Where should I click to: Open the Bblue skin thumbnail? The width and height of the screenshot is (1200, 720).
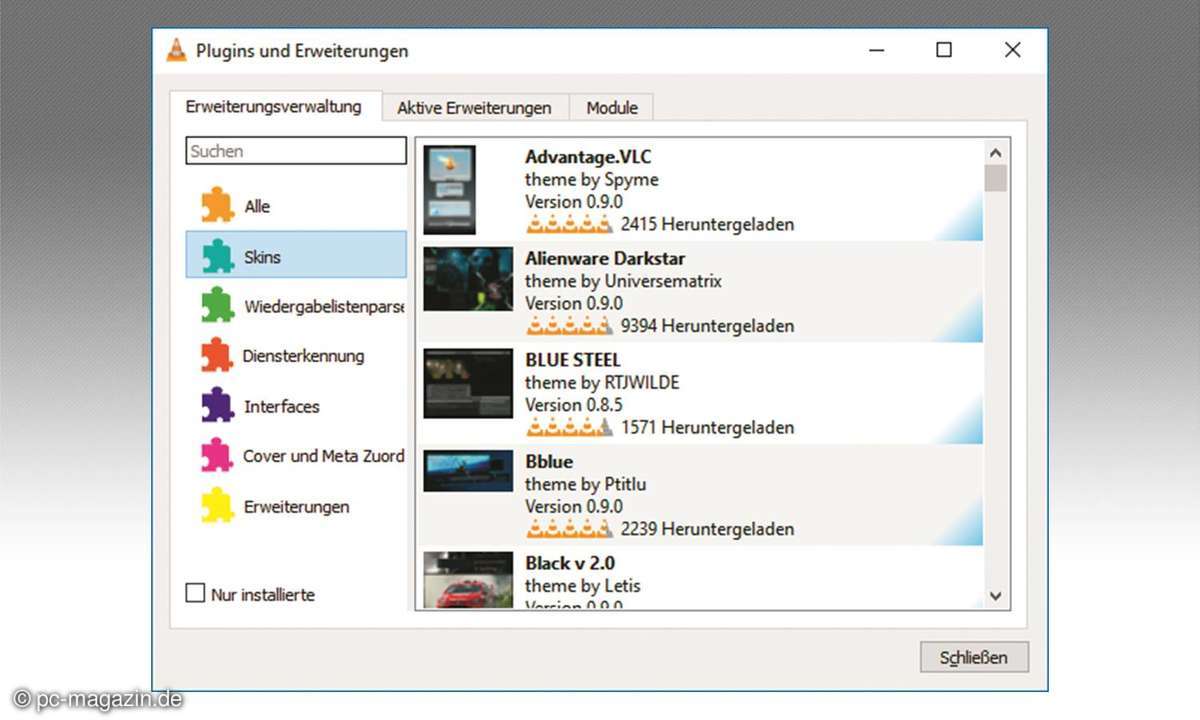pos(468,471)
